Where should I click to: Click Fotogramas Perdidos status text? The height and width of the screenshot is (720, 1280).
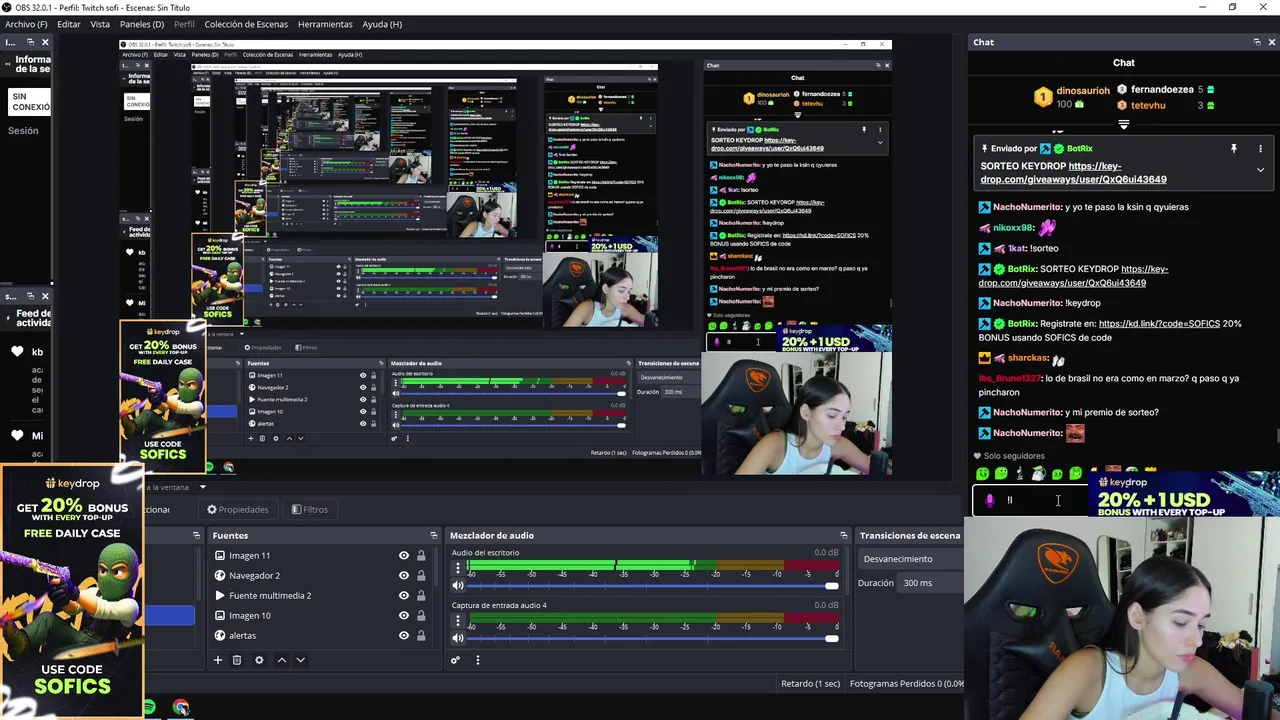tap(907, 684)
